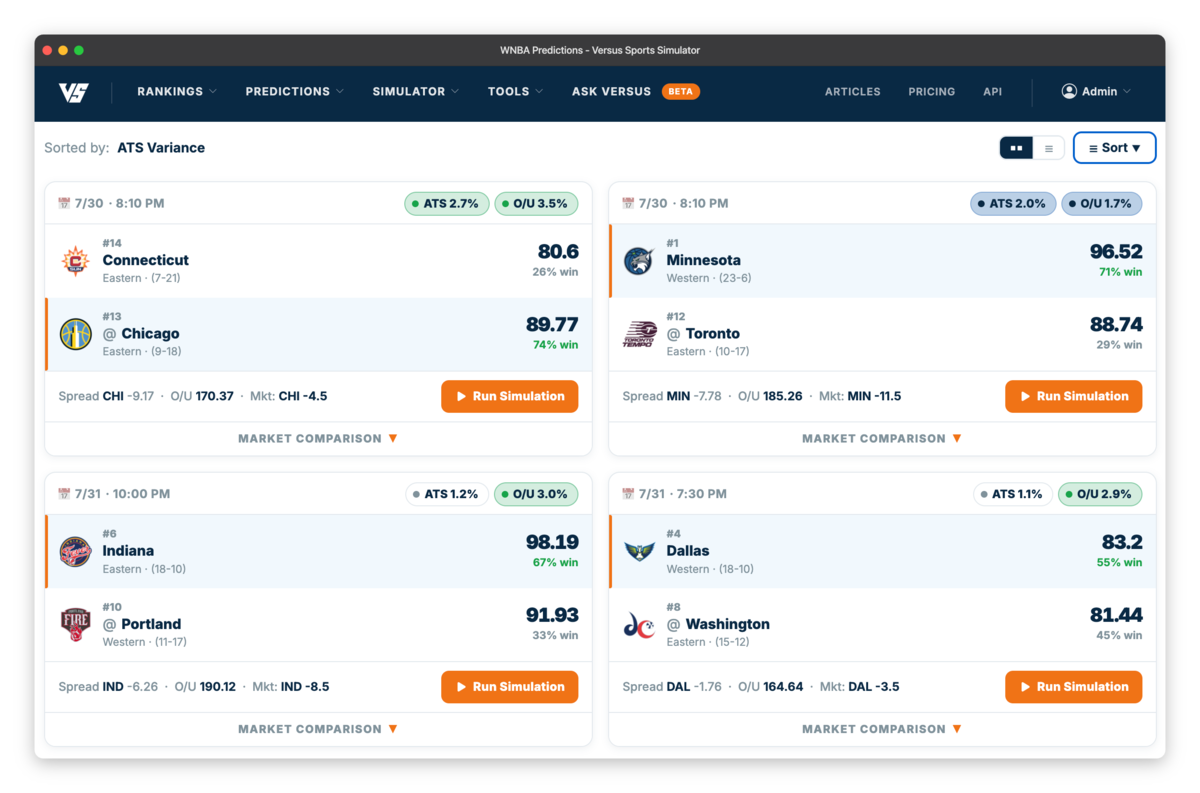The image size is (1200, 793).
Task: Expand Market Comparison for Minnesota-Toronto game
Action: coord(882,438)
